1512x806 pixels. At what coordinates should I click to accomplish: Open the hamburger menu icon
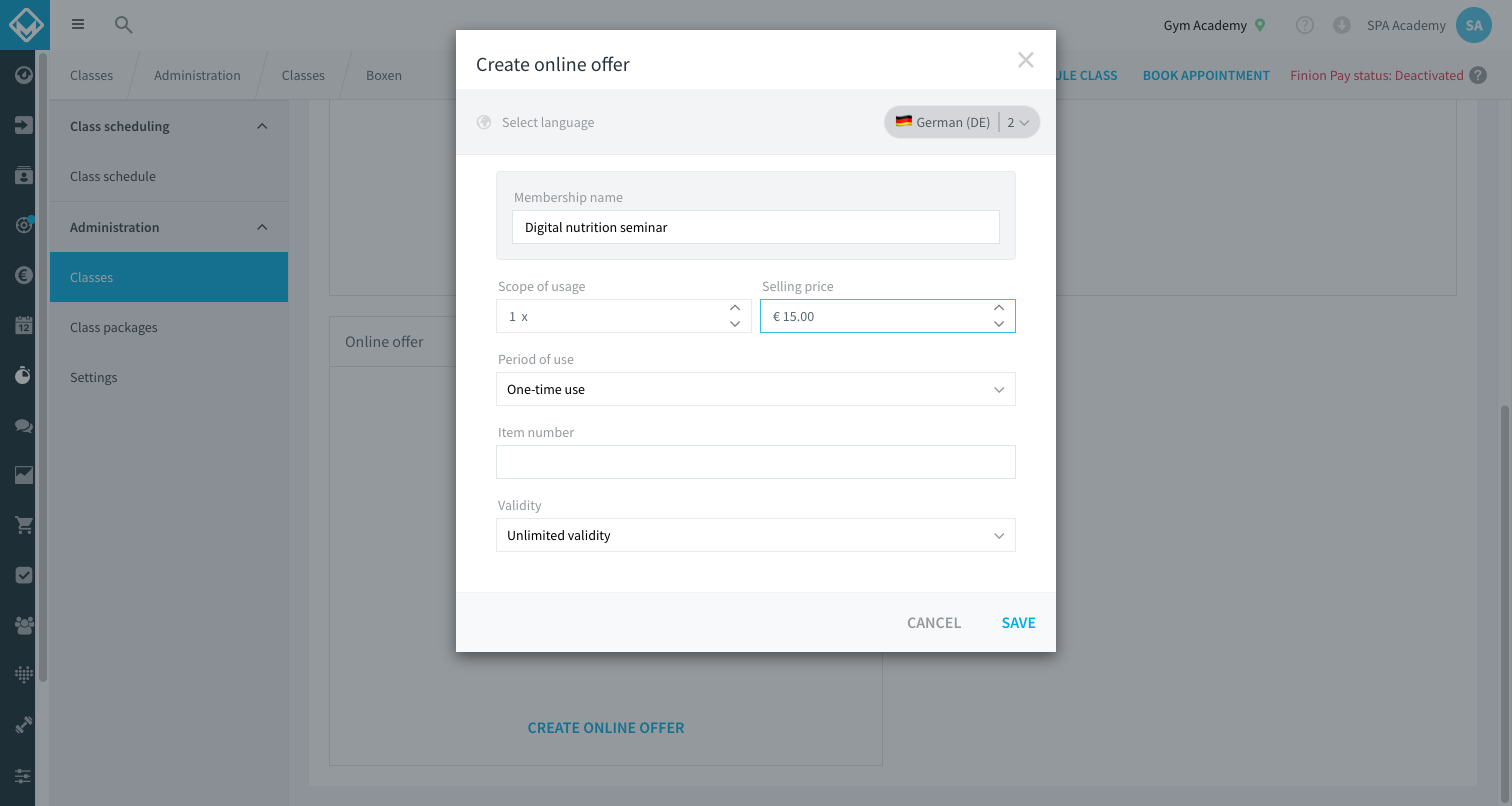[x=78, y=25]
